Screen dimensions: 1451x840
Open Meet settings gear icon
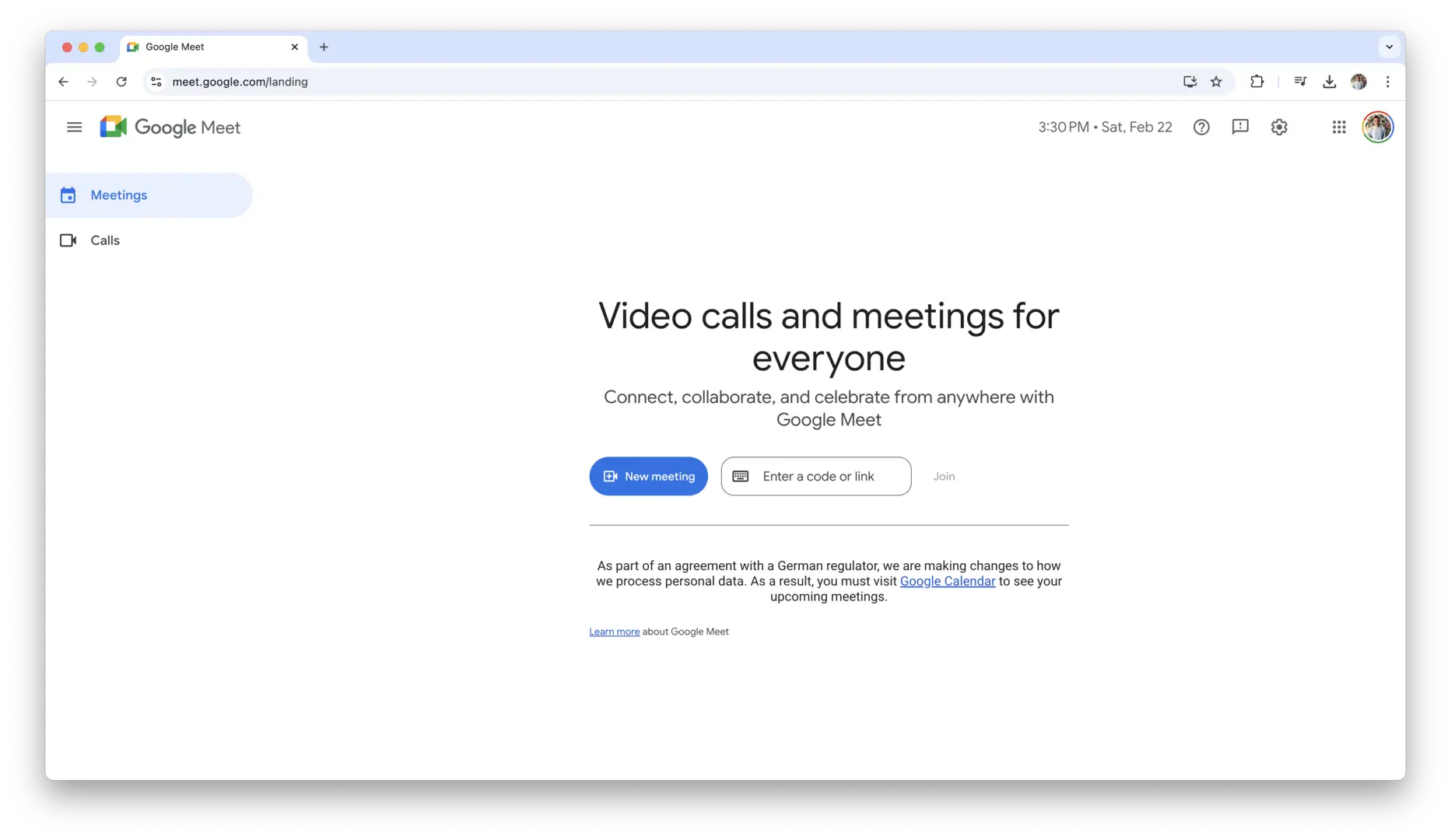[x=1279, y=127]
